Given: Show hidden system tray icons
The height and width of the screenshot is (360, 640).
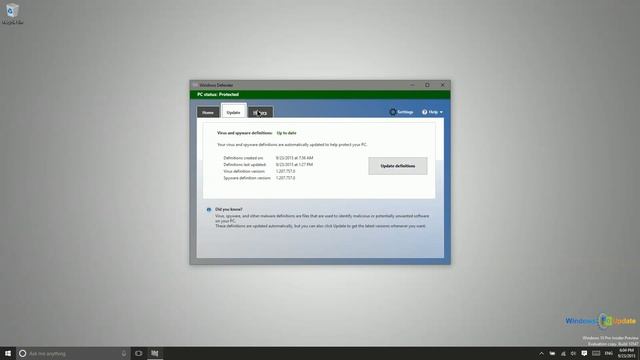Looking at the screenshot, I should click(541, 353).
